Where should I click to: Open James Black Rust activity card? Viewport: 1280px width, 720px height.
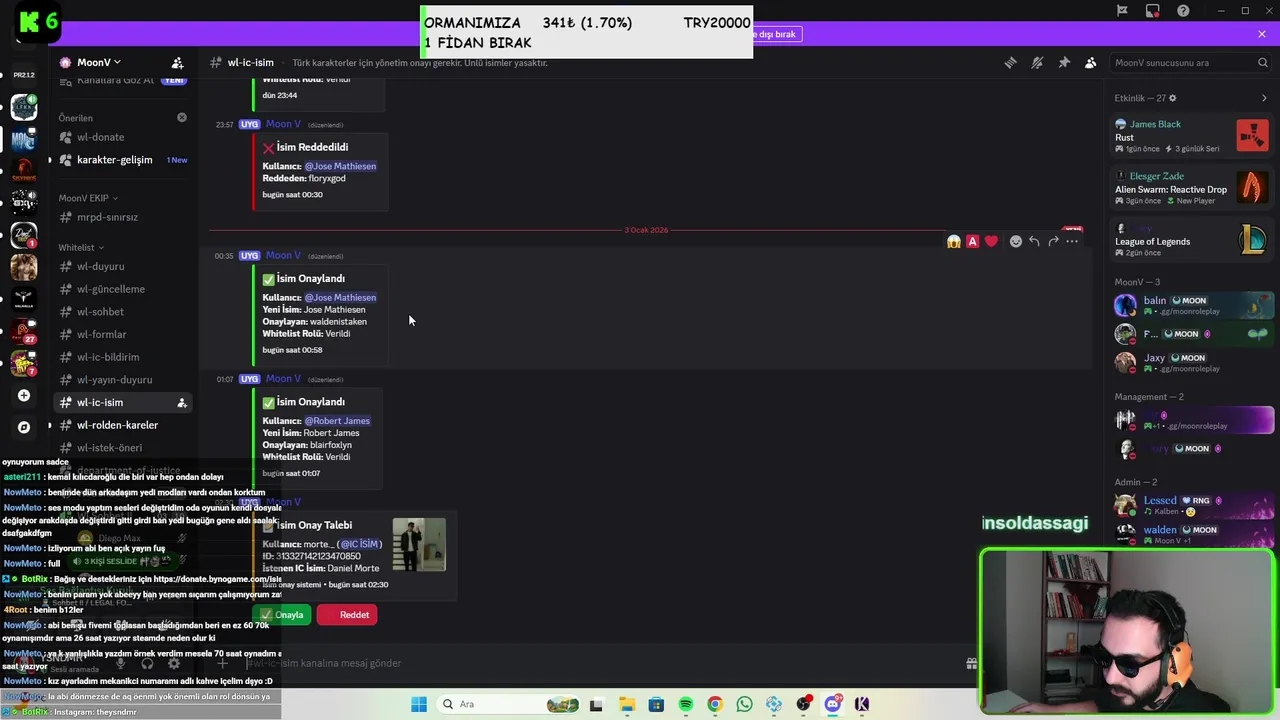[x=1192, y=135]
